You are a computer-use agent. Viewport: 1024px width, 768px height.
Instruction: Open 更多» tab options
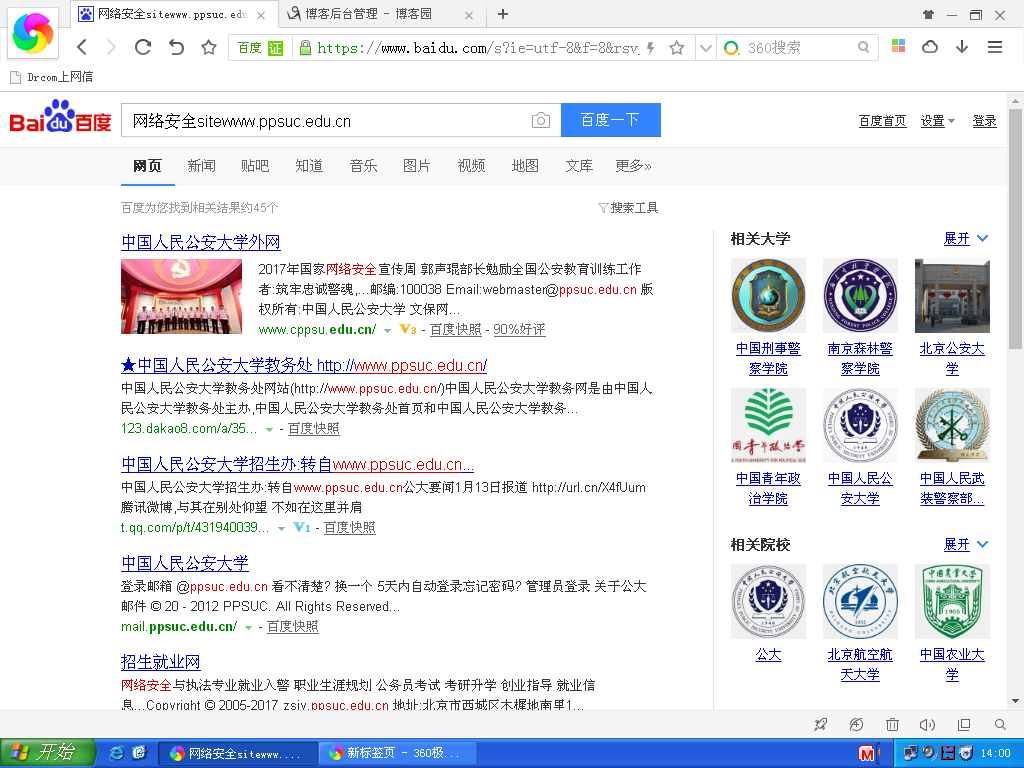point(633,166)
